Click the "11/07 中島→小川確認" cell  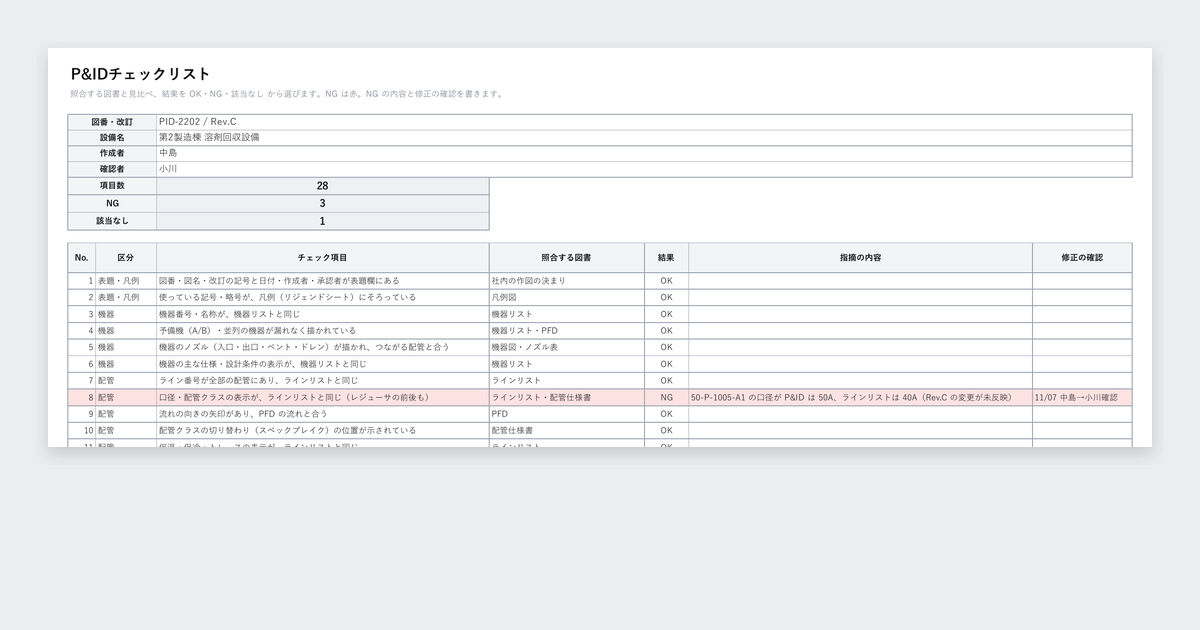point(1083,397)
